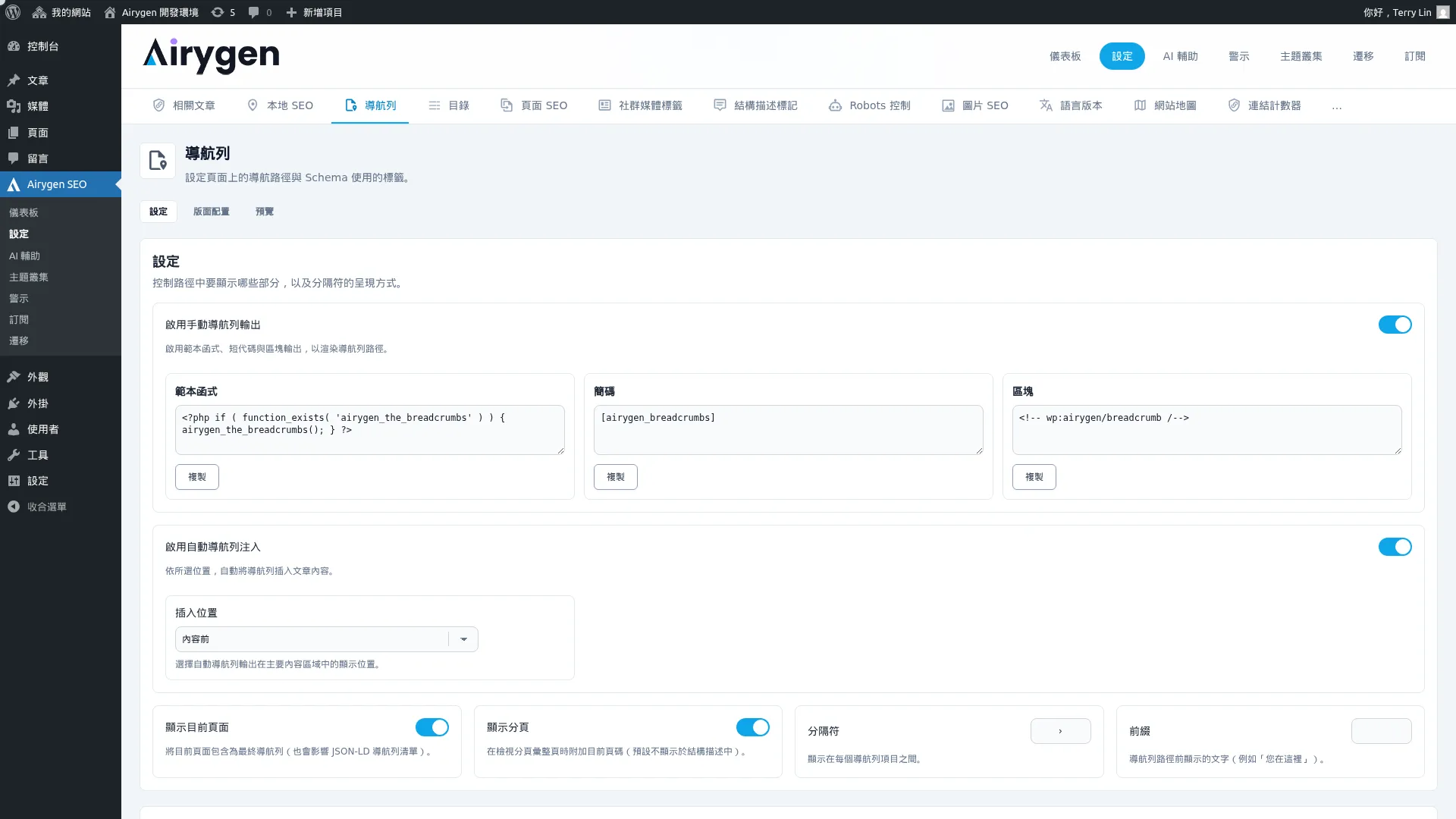Switch to the 頁面 SEO tab
1456x819 pixels.
533,105
